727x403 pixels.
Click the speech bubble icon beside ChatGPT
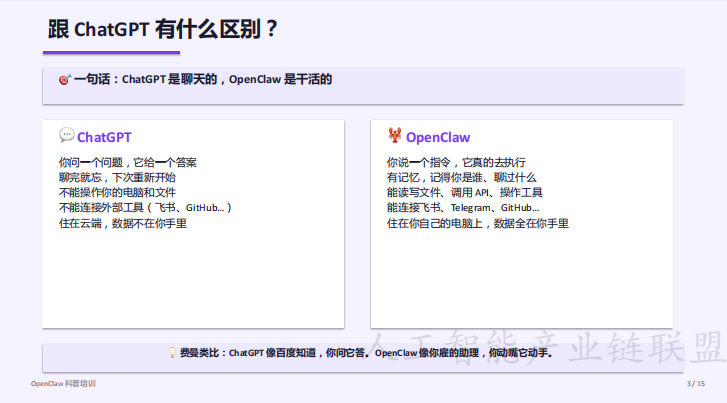pos(66,136)
